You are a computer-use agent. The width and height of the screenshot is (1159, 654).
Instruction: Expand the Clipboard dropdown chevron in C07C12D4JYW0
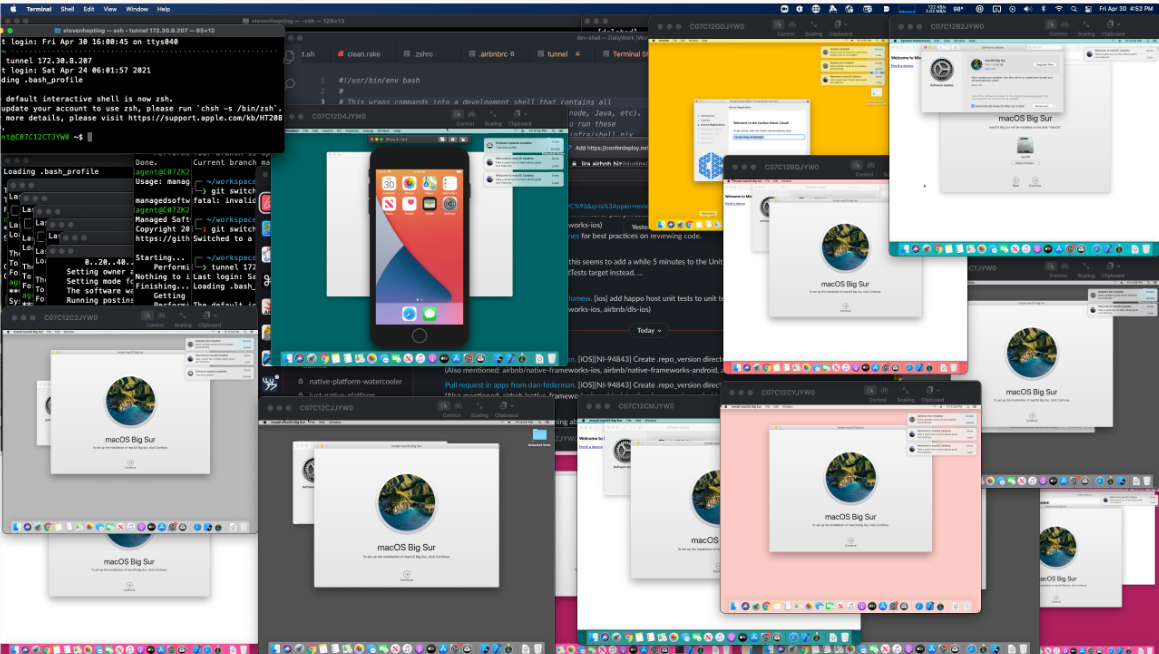tap(524, 115)
